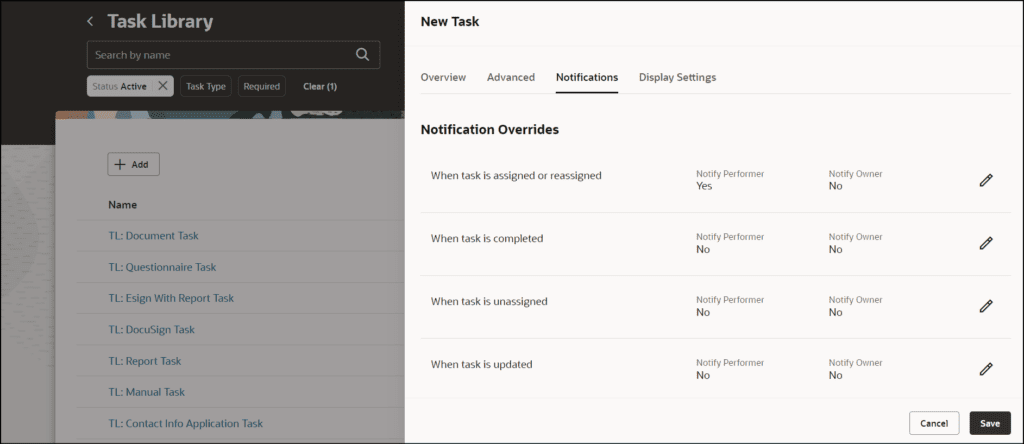Click the back arrow beside Task Library
Image resolution: width=1024 pixels, height=444 pixels.
(90, 22)
